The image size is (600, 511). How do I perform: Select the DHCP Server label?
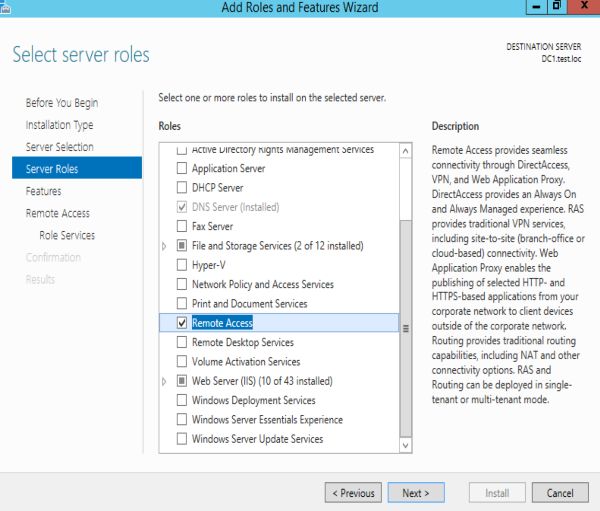pos(217,188)
